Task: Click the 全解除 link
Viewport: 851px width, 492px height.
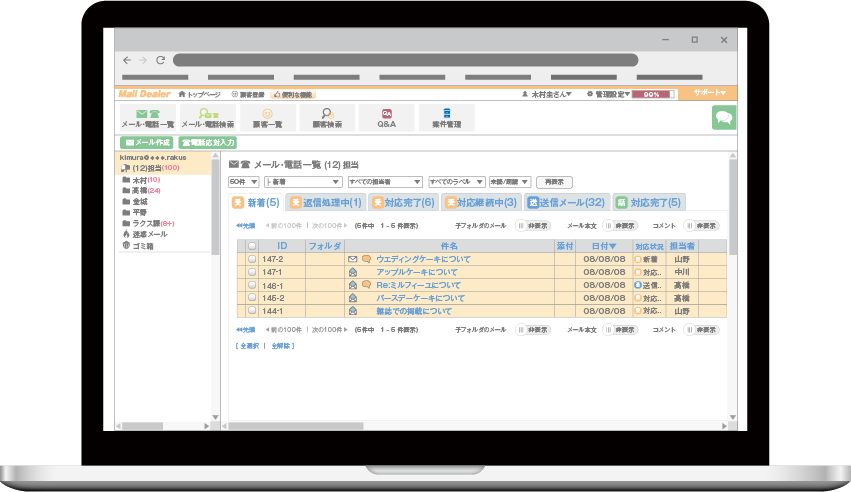Action: point(281,346)
